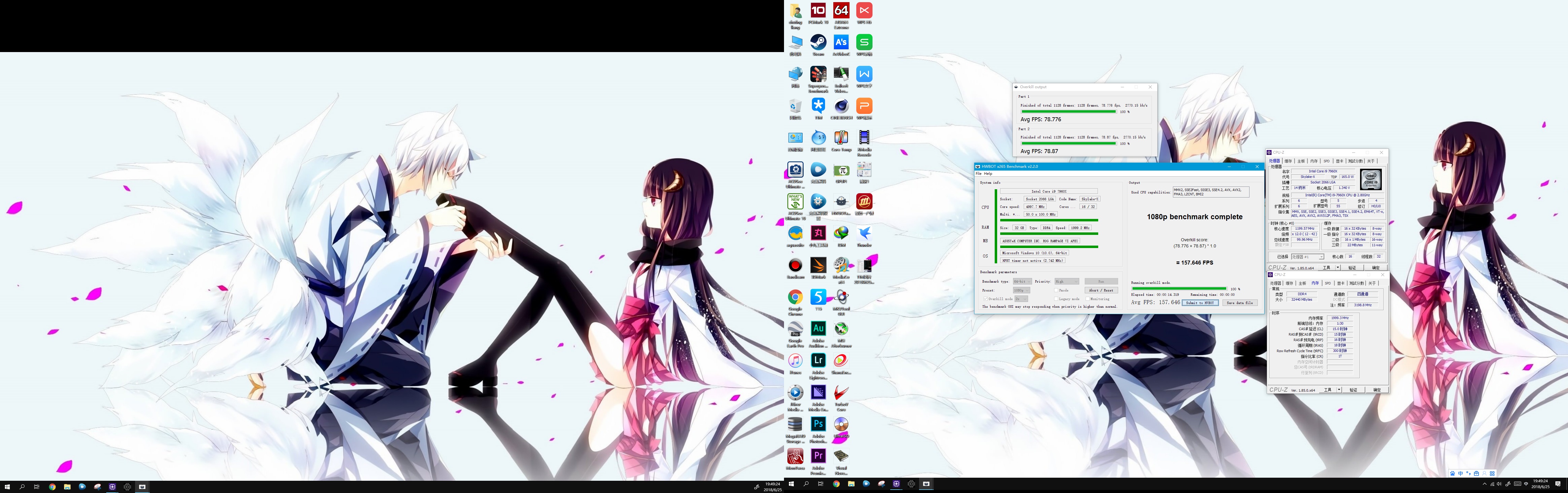Screen dimensions: 1568x493
Task: Open the Adobe Lightroom desktop icon
Action: click(x=818, y=367)
